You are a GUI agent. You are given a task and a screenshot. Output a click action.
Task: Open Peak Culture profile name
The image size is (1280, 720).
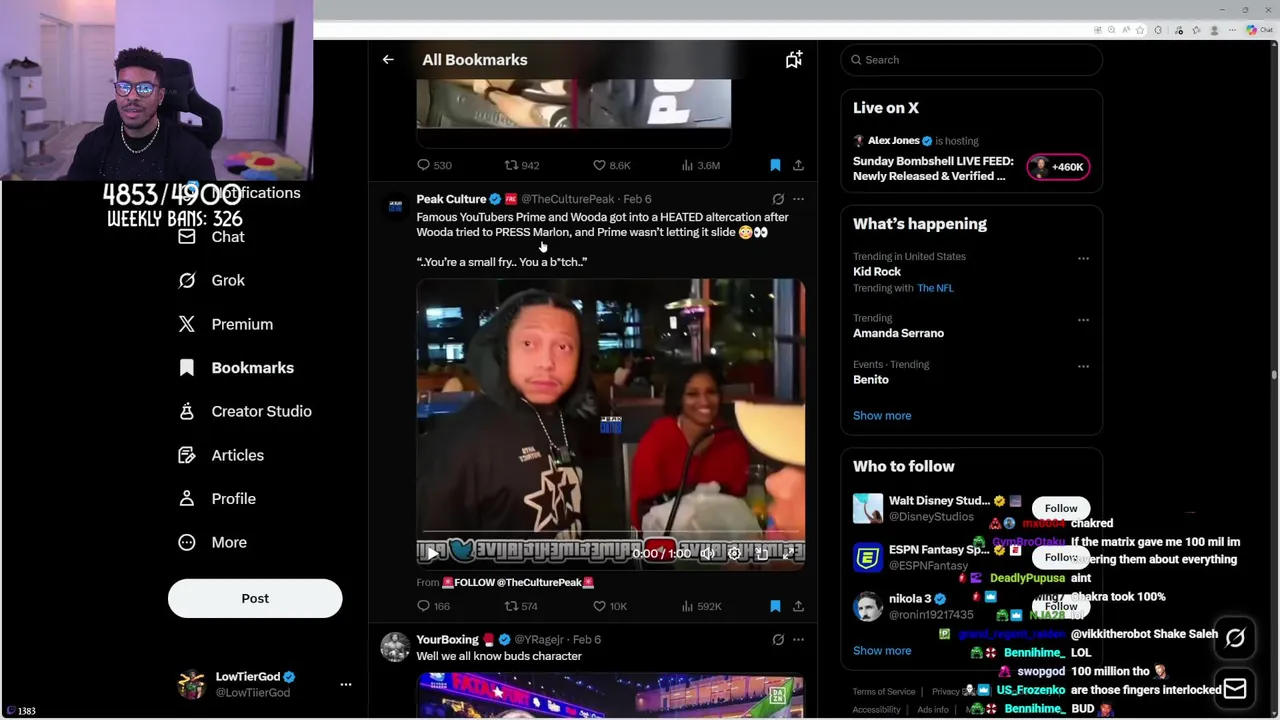tap(451, 199)
